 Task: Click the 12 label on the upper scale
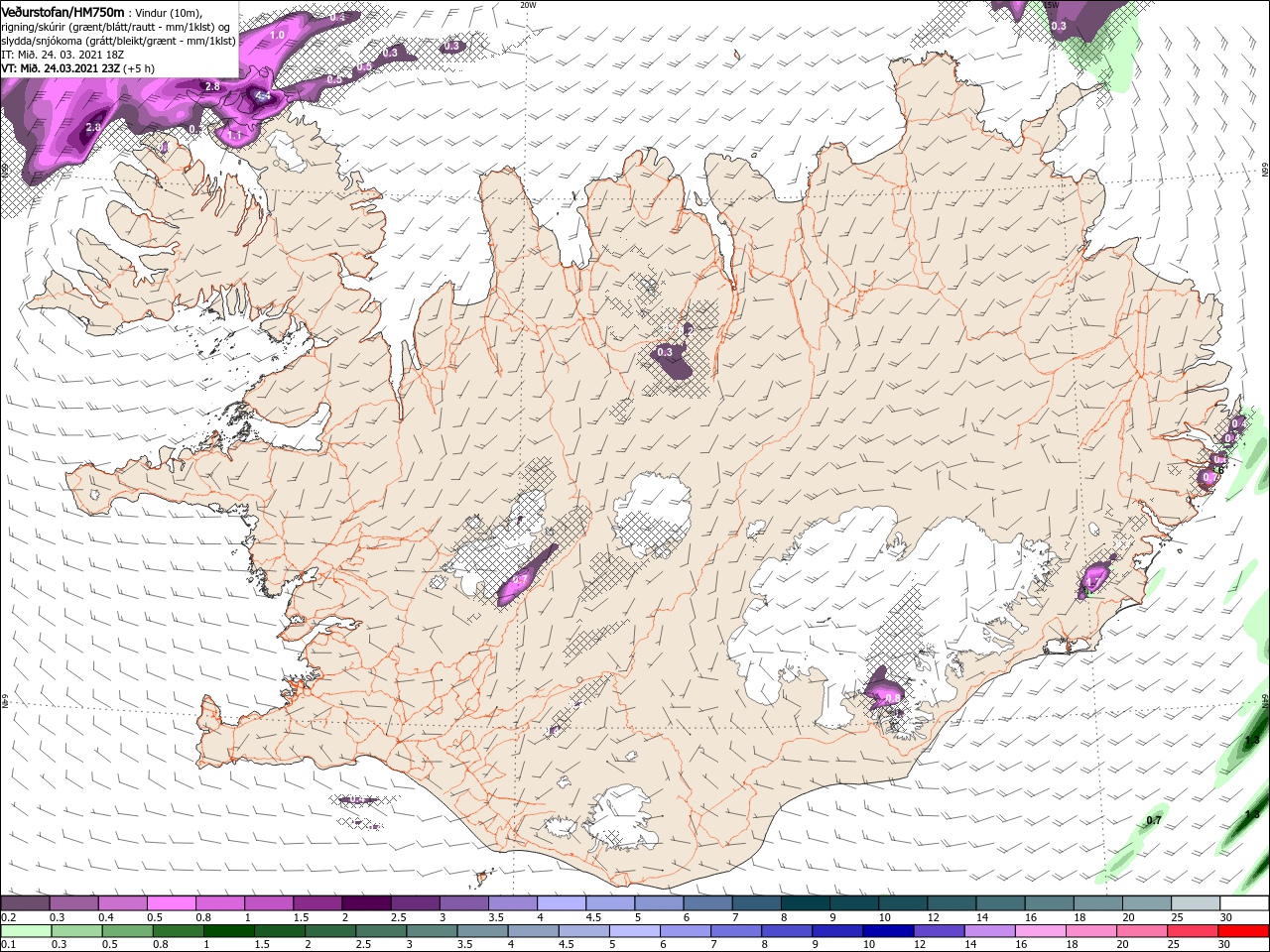934,917
